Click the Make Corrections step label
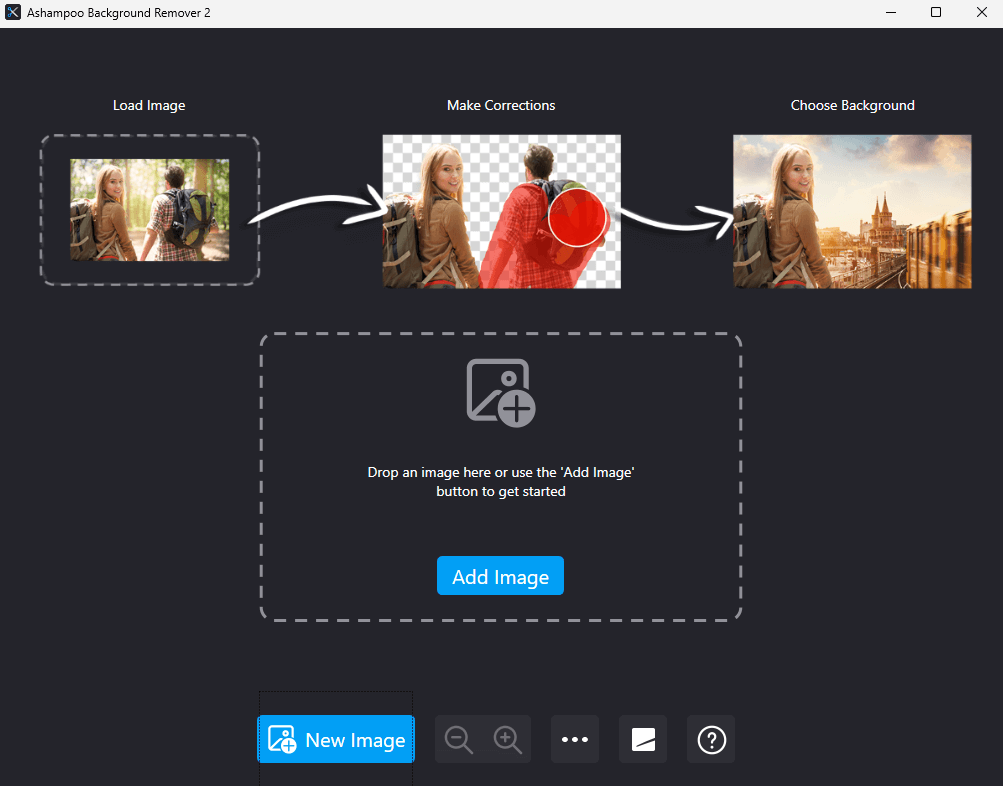1003x786 pixels. (500, 105)
